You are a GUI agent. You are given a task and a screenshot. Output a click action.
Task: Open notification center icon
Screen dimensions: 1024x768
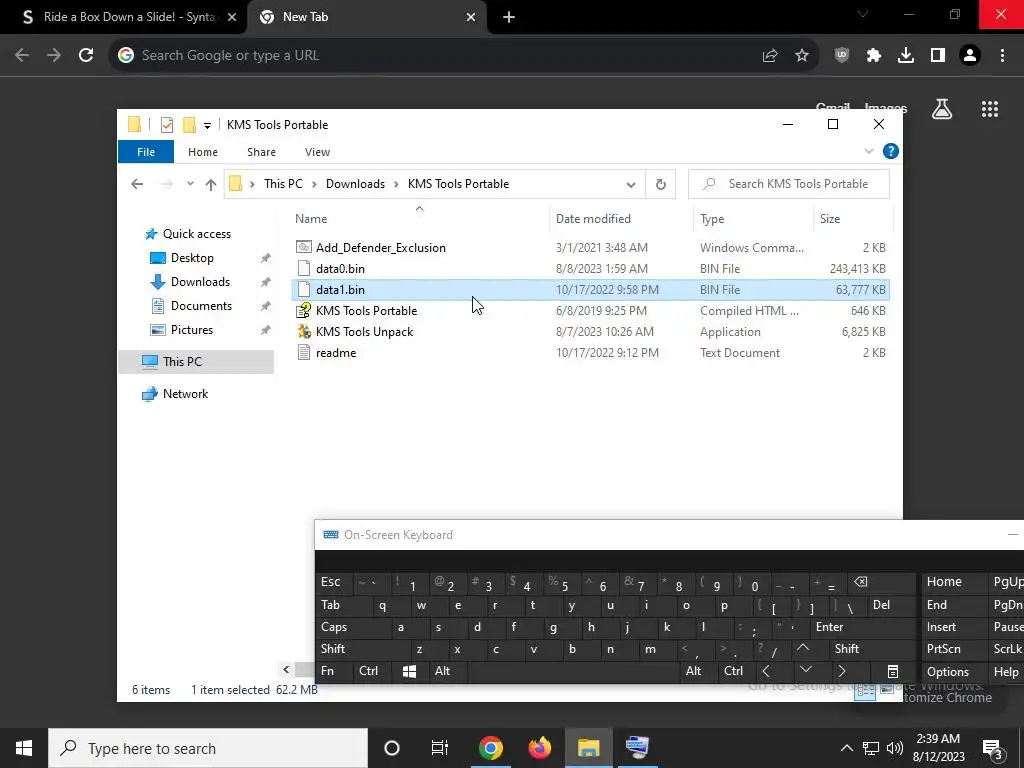click(993, 748)
